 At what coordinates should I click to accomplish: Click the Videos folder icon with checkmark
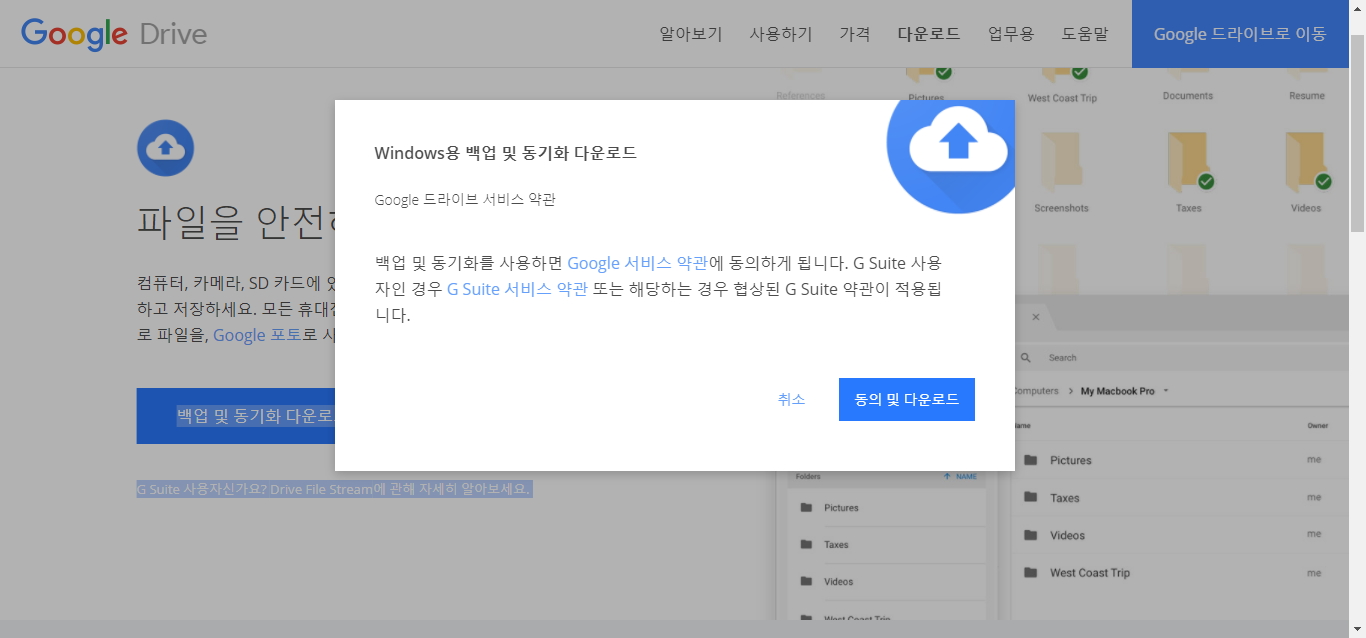[1307, 162]
